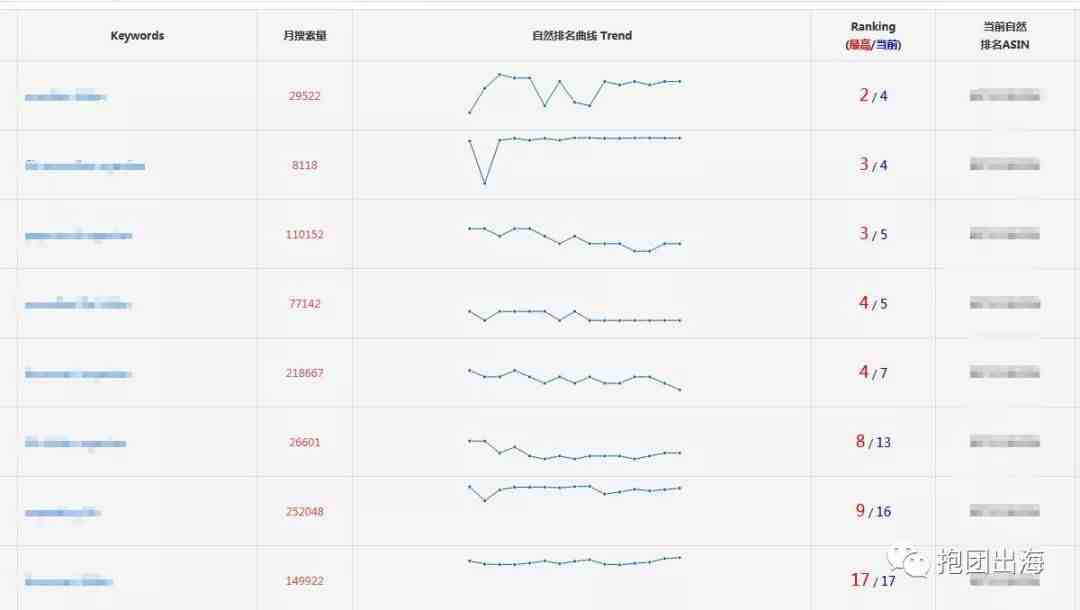Click the 抱团出海 watermark text

989,562
